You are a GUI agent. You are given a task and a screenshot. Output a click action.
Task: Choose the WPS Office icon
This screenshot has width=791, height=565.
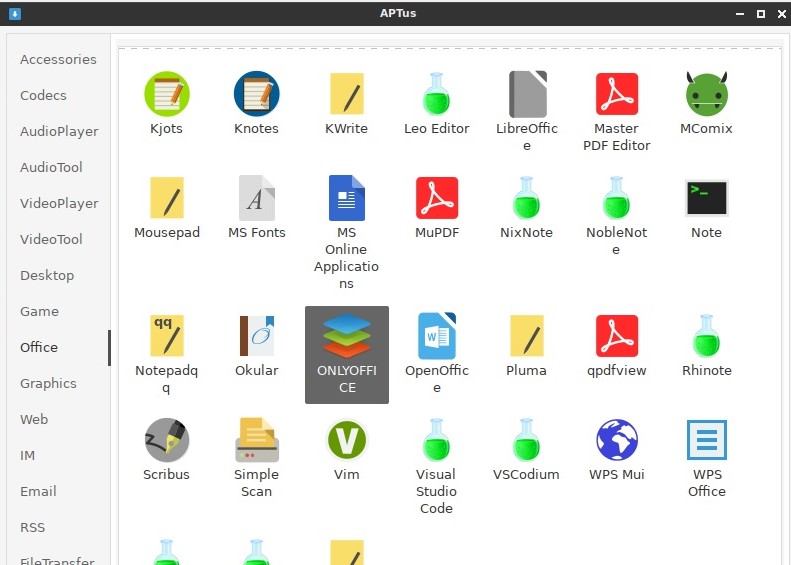pos(706,440)
